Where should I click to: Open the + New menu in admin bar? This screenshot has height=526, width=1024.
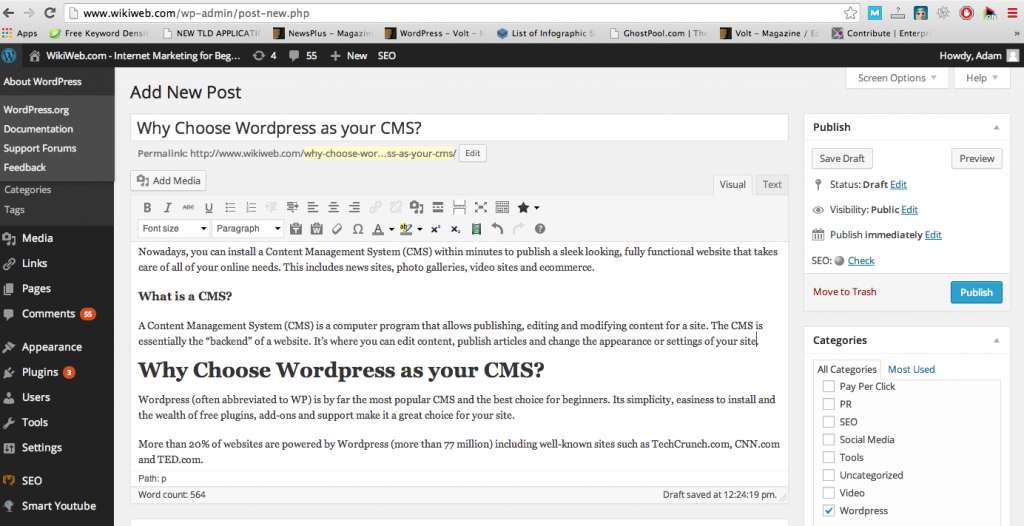coord(349,56)
